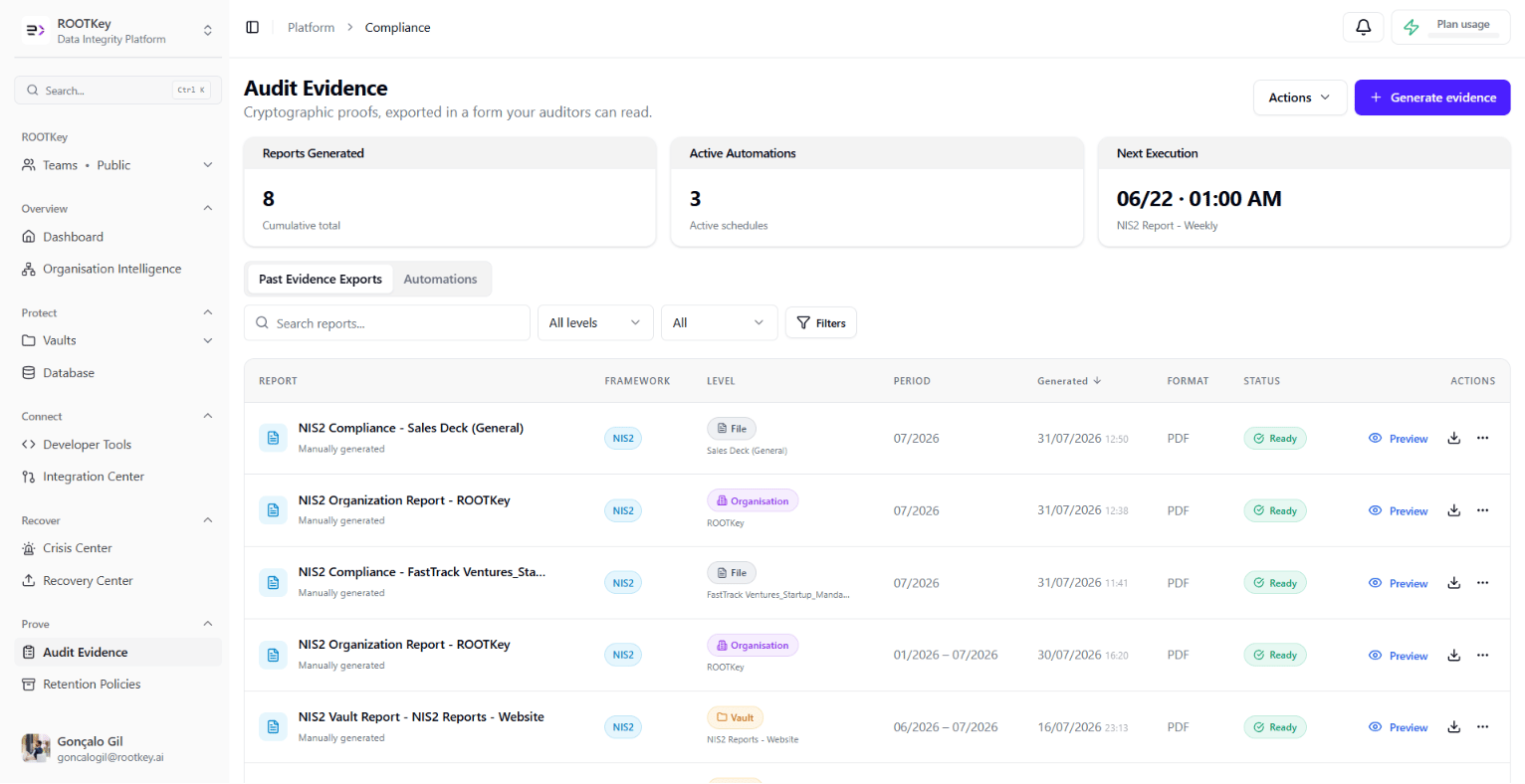Open the notifications bell
Viewport: 1525px width, 784px height.
click(1363, 27)
